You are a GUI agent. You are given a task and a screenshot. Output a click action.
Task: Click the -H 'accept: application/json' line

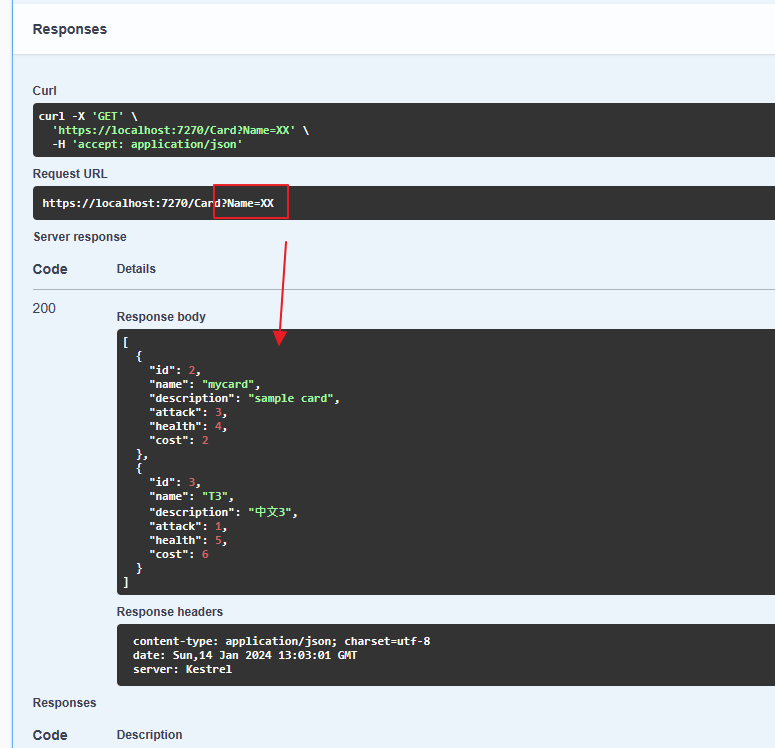(x=147, y=144)
